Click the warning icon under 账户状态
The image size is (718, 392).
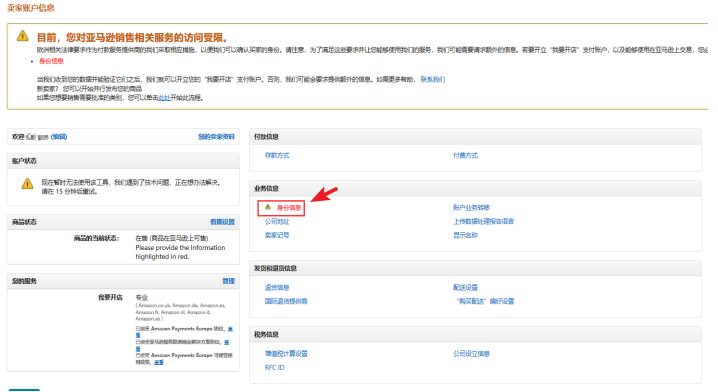coord(27,184)
